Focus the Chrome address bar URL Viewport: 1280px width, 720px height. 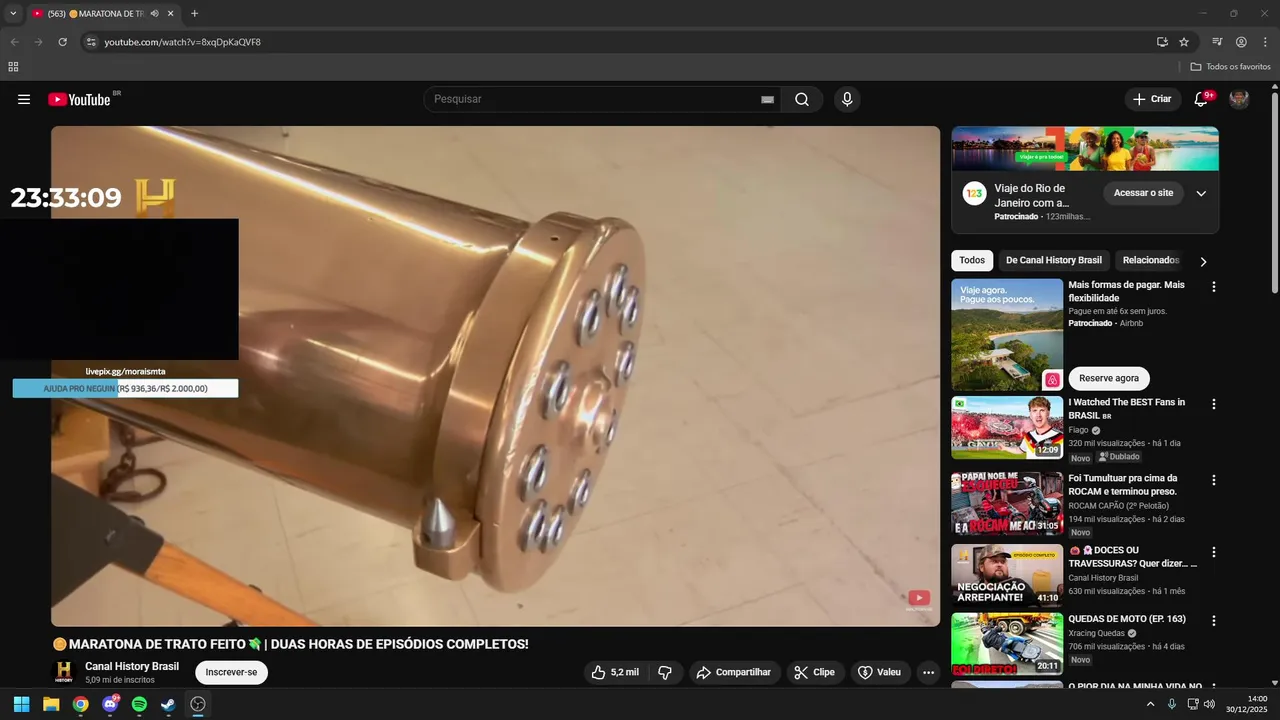tap(182, 42)
